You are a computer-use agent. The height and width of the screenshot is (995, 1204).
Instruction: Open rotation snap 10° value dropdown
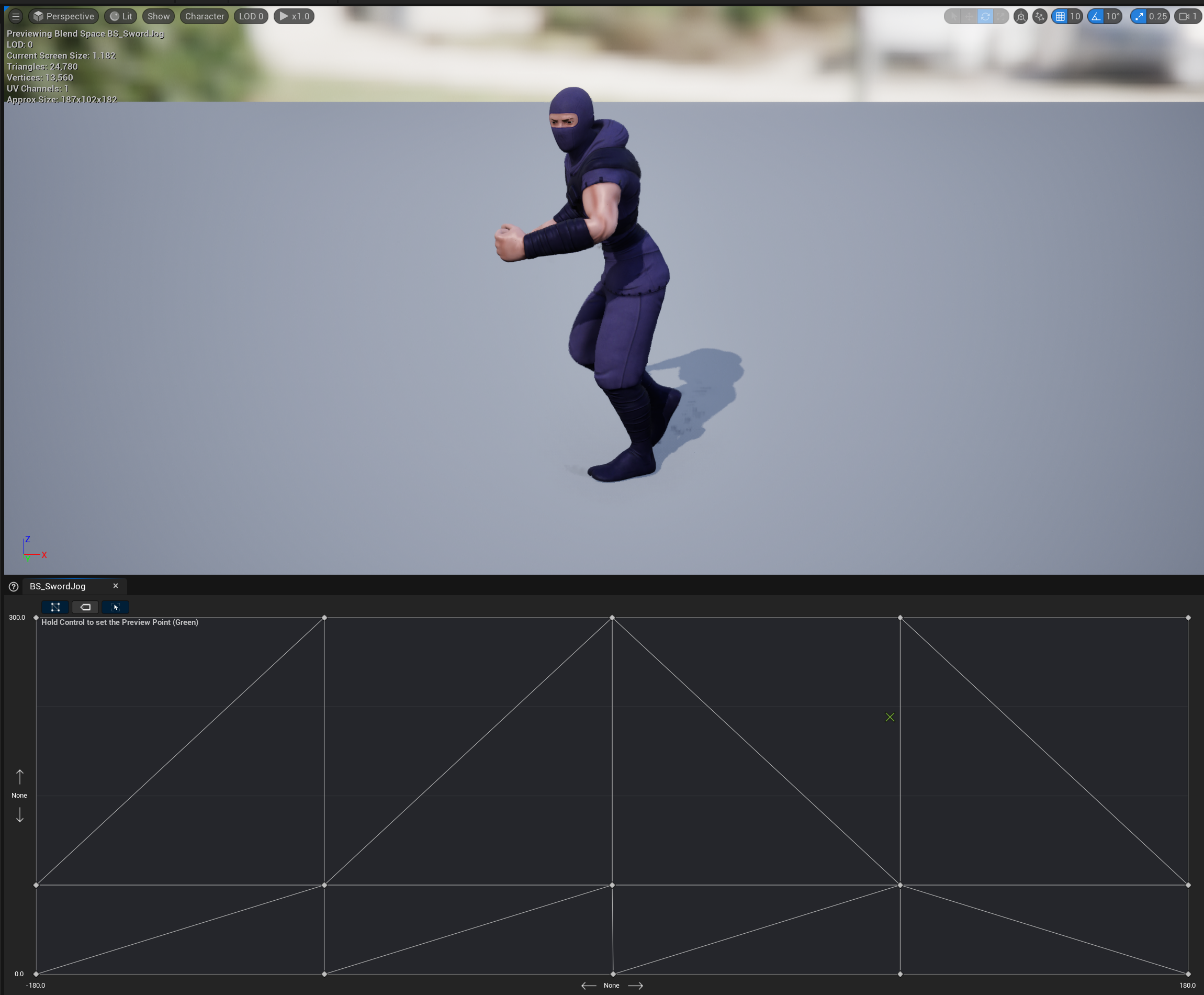1112,16
